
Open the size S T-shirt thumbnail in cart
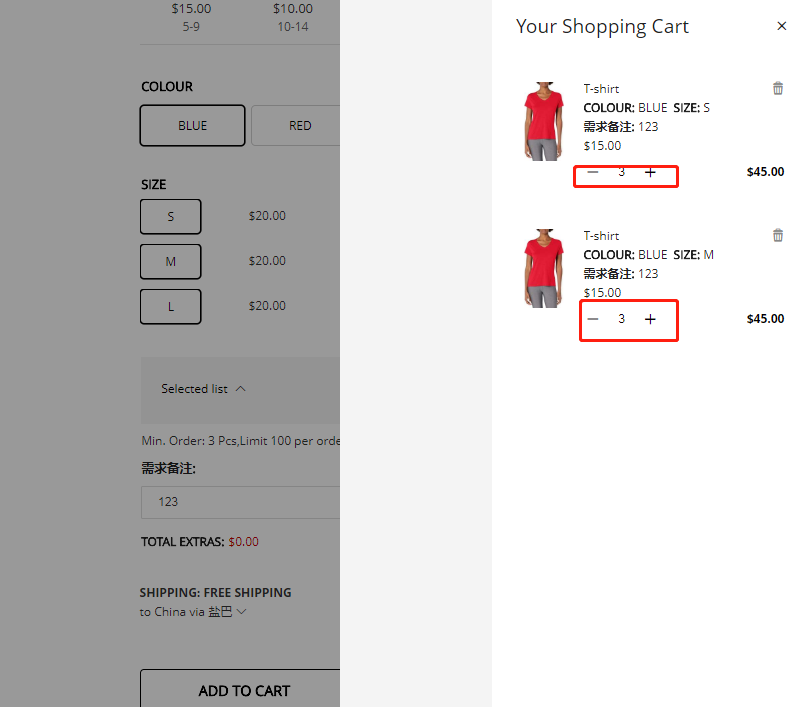pyautogui.click(x=543, y=121)
